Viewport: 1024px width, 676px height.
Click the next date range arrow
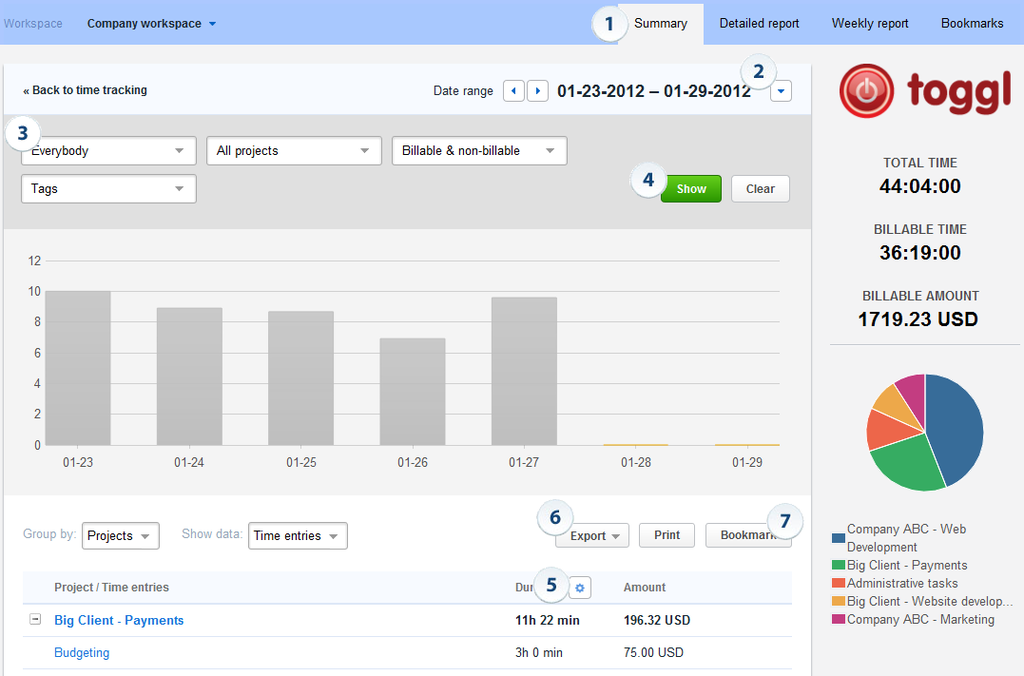pos(537,91)
